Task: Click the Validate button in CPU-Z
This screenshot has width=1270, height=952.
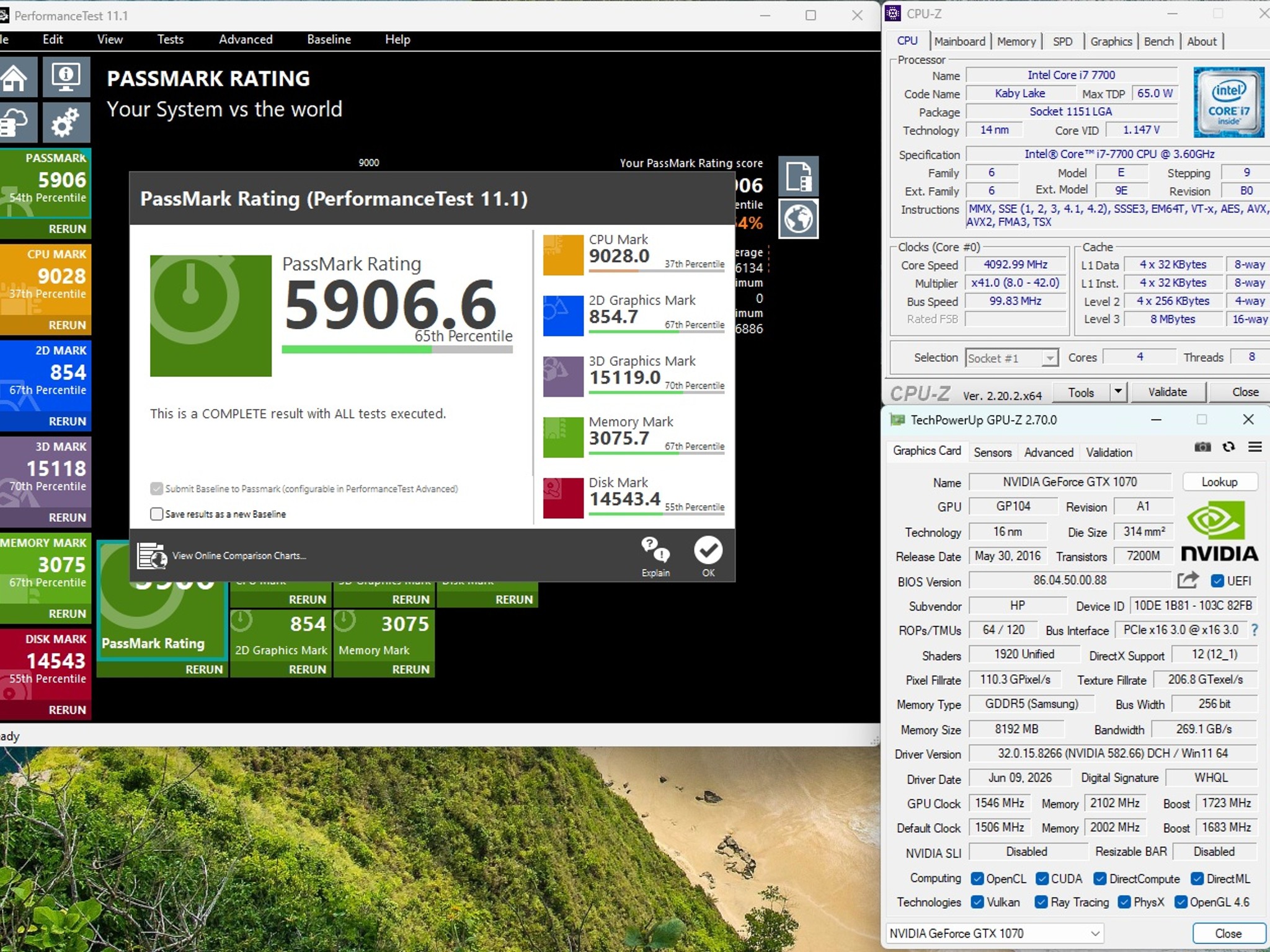Action: point(1167,392)
